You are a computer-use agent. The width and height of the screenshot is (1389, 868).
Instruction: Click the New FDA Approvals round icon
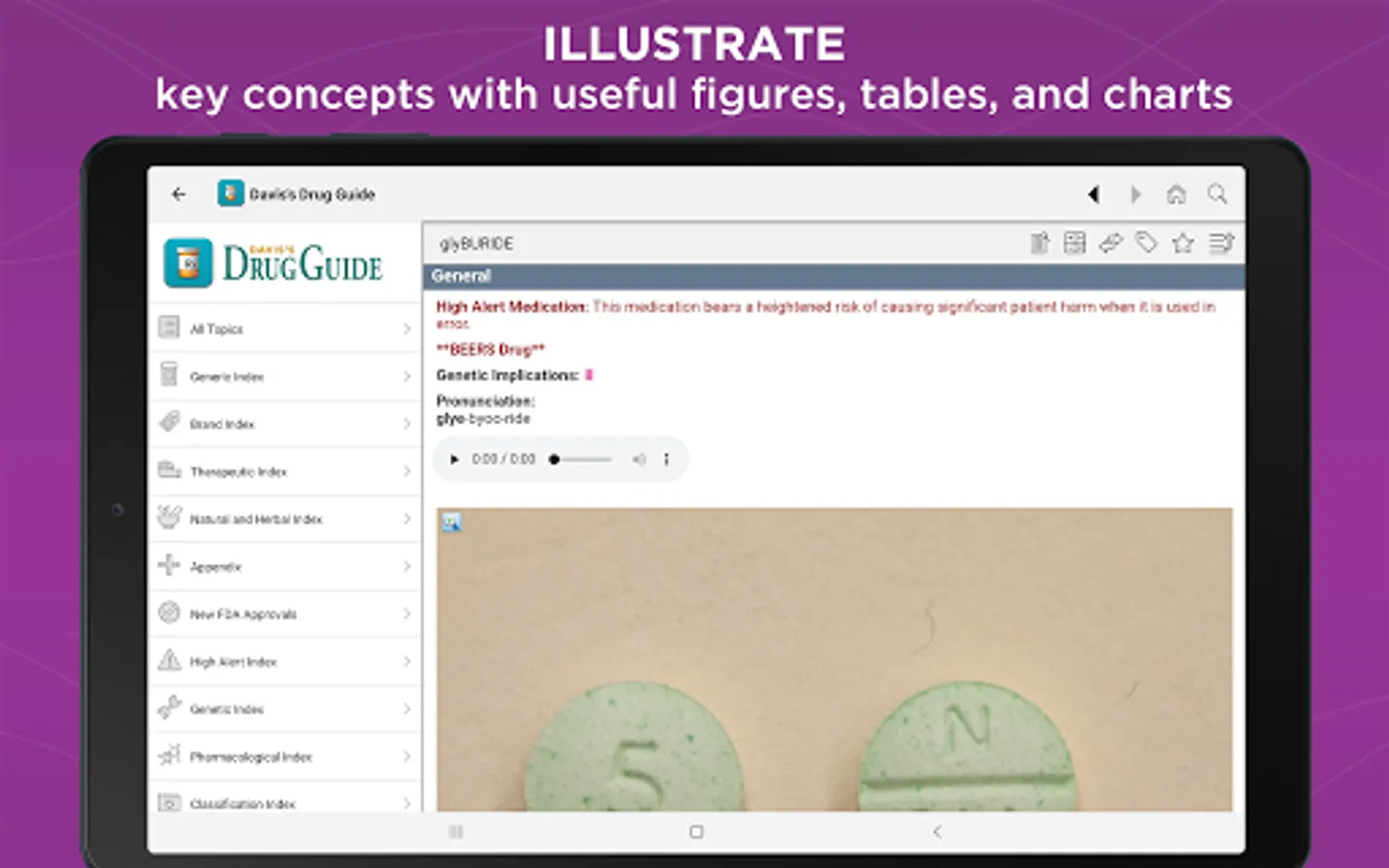click(x=169, y=612)
